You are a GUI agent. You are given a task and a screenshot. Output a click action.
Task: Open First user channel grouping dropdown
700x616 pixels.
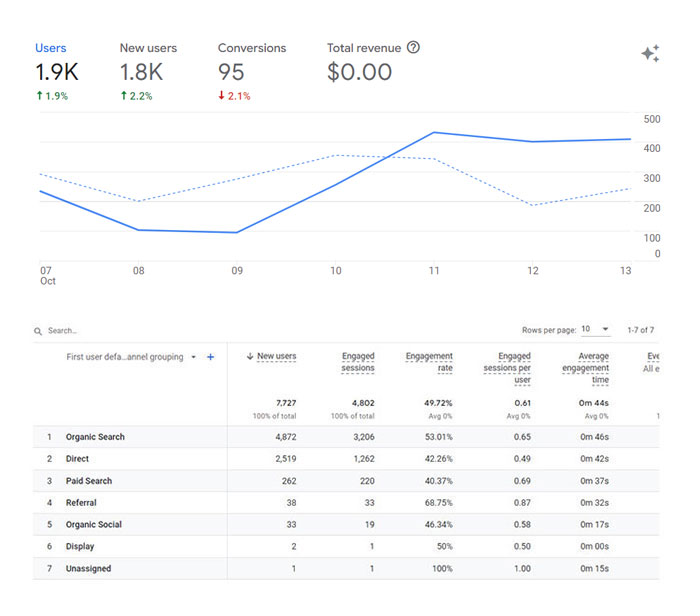coord(193,357)
